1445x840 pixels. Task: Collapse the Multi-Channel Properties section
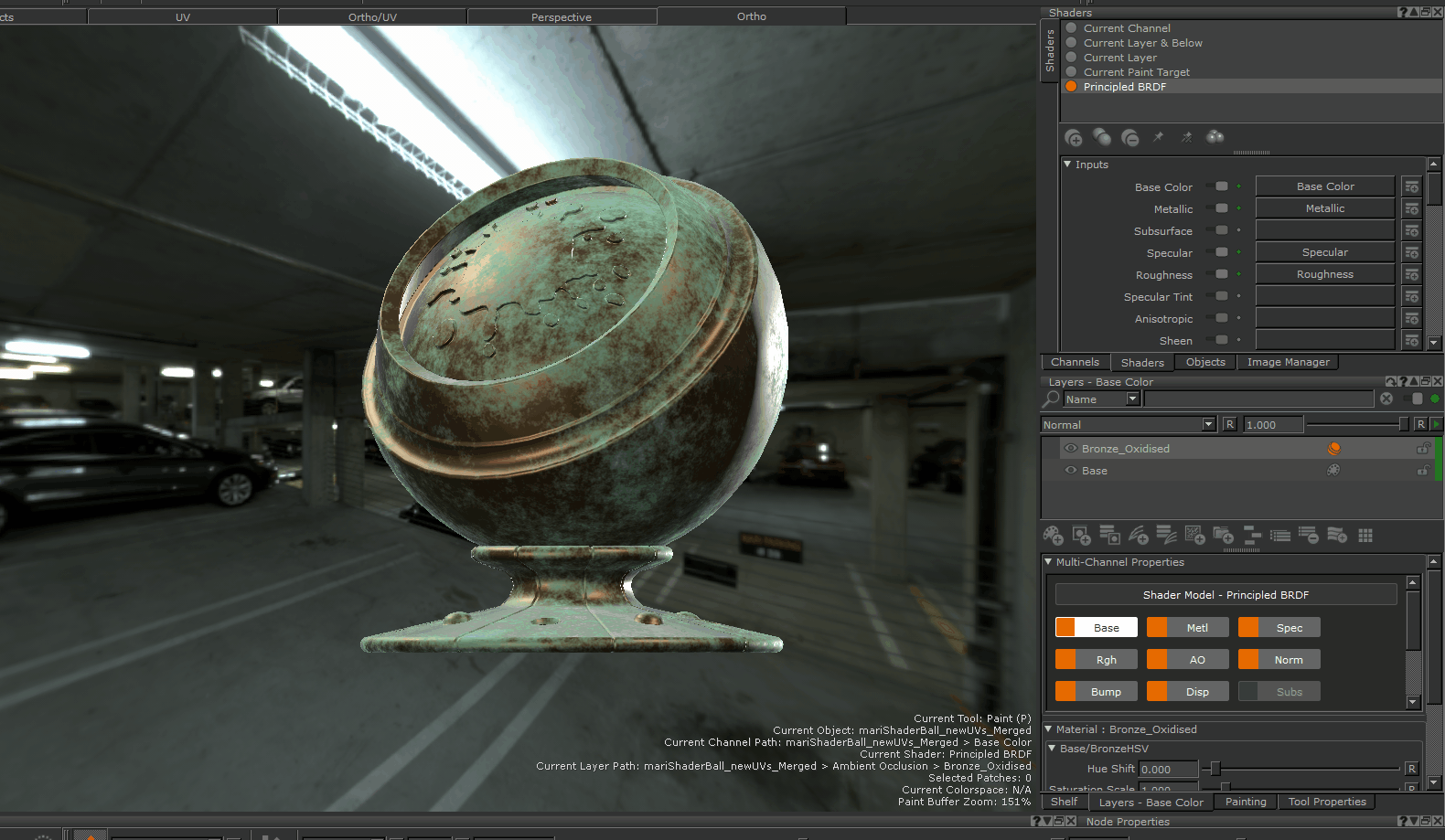(1048, 562)
